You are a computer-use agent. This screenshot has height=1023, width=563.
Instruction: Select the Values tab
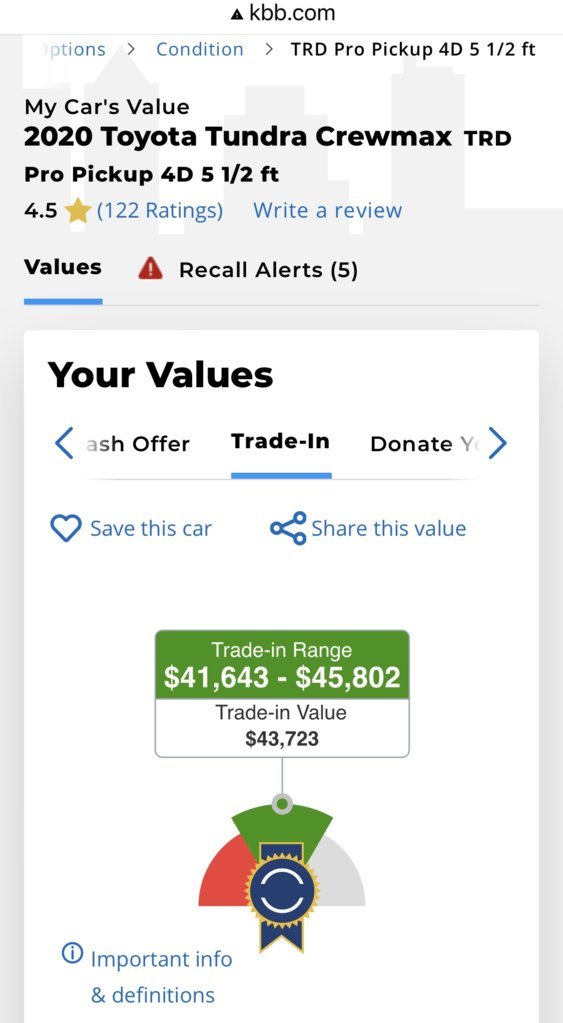coord(63,267)
